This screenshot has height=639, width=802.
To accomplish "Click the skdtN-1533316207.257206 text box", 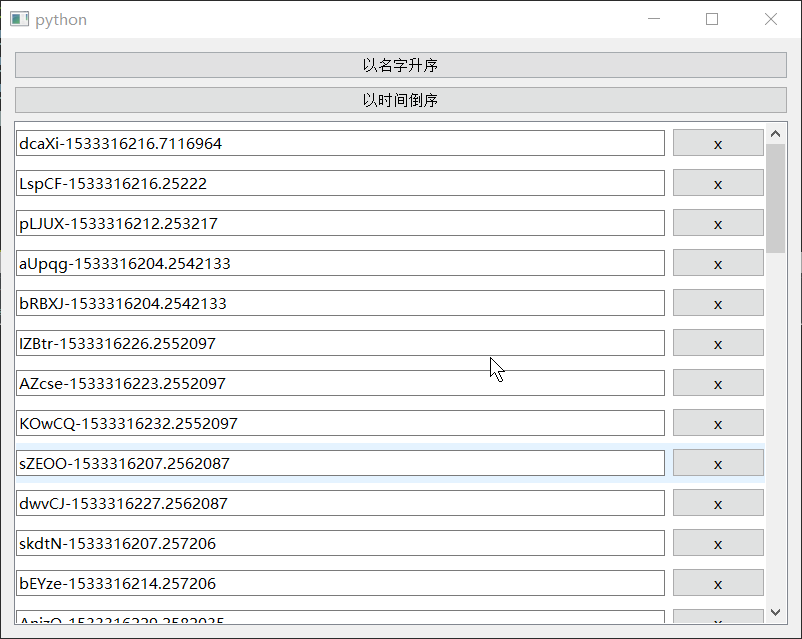I will [x=340, y=543].
